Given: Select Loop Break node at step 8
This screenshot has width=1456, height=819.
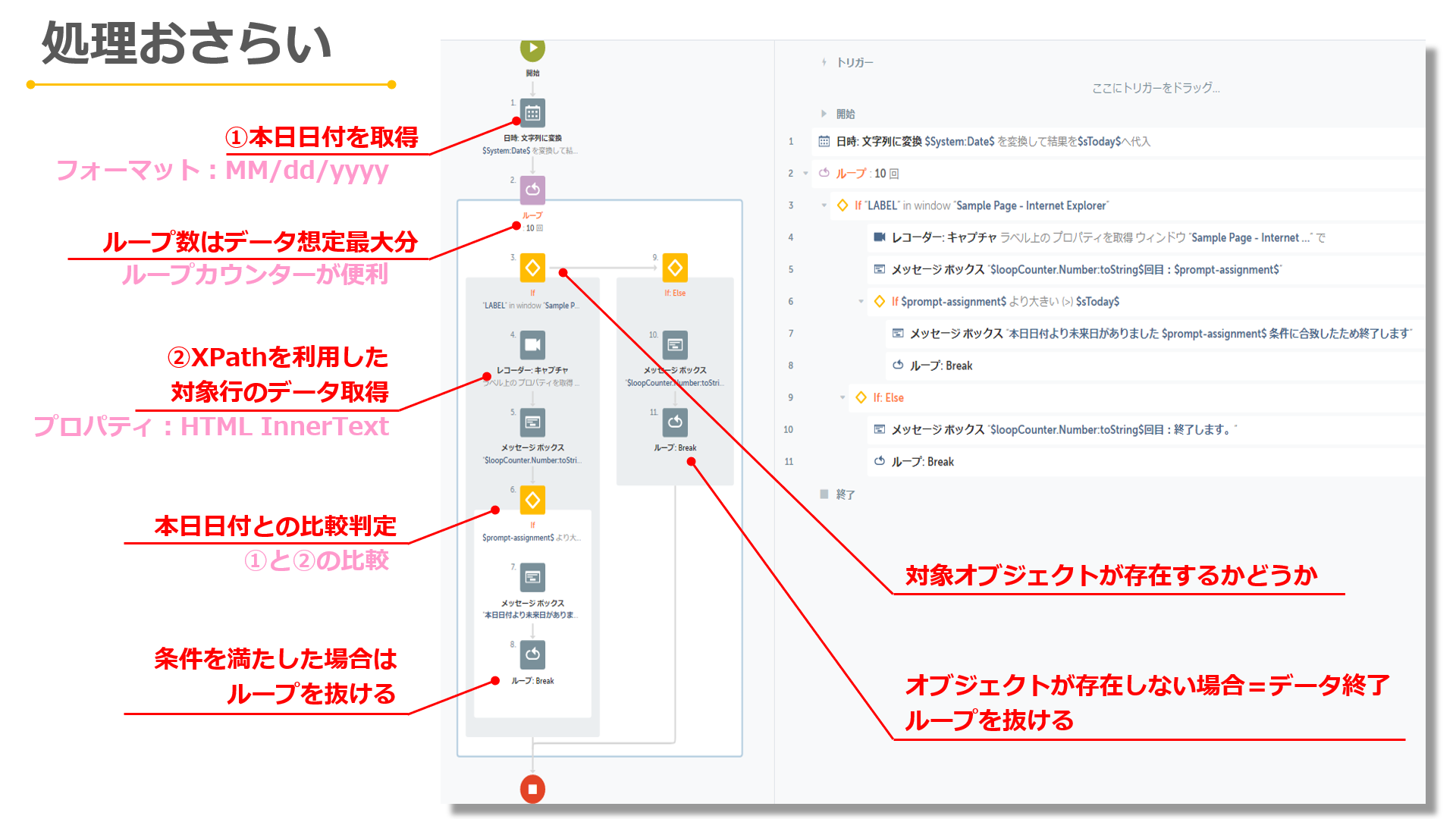Looking at the screenshot, I should coord(532,654).
